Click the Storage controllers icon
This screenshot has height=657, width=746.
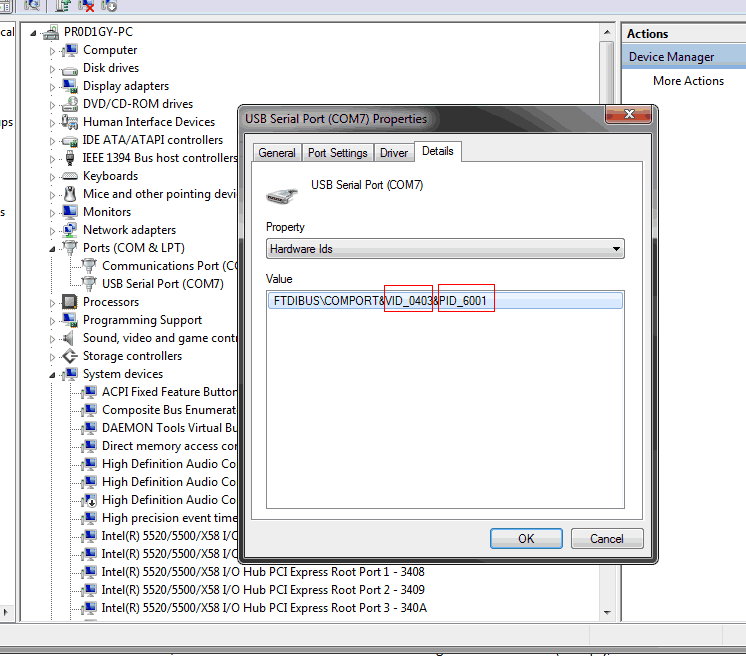[x=69, y=356]
